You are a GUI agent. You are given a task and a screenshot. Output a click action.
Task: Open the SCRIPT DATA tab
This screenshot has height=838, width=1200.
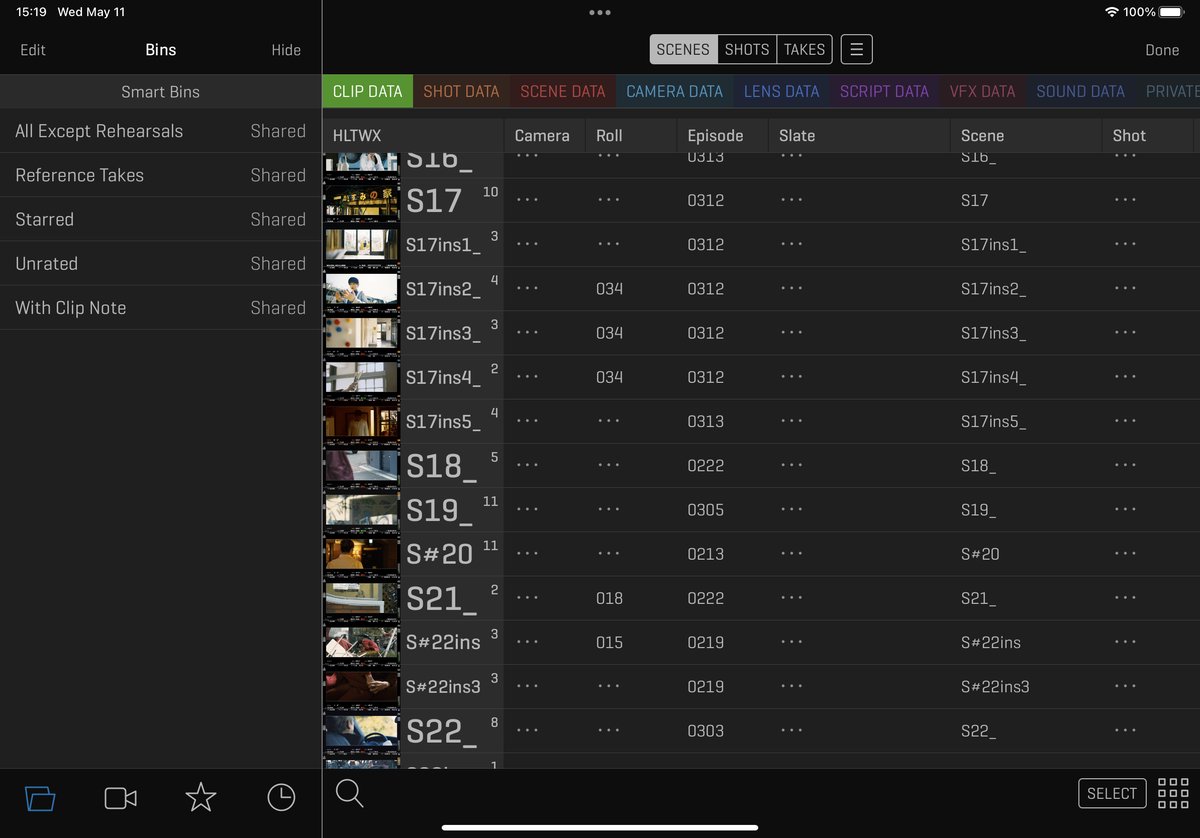click(x=884, y=91)
